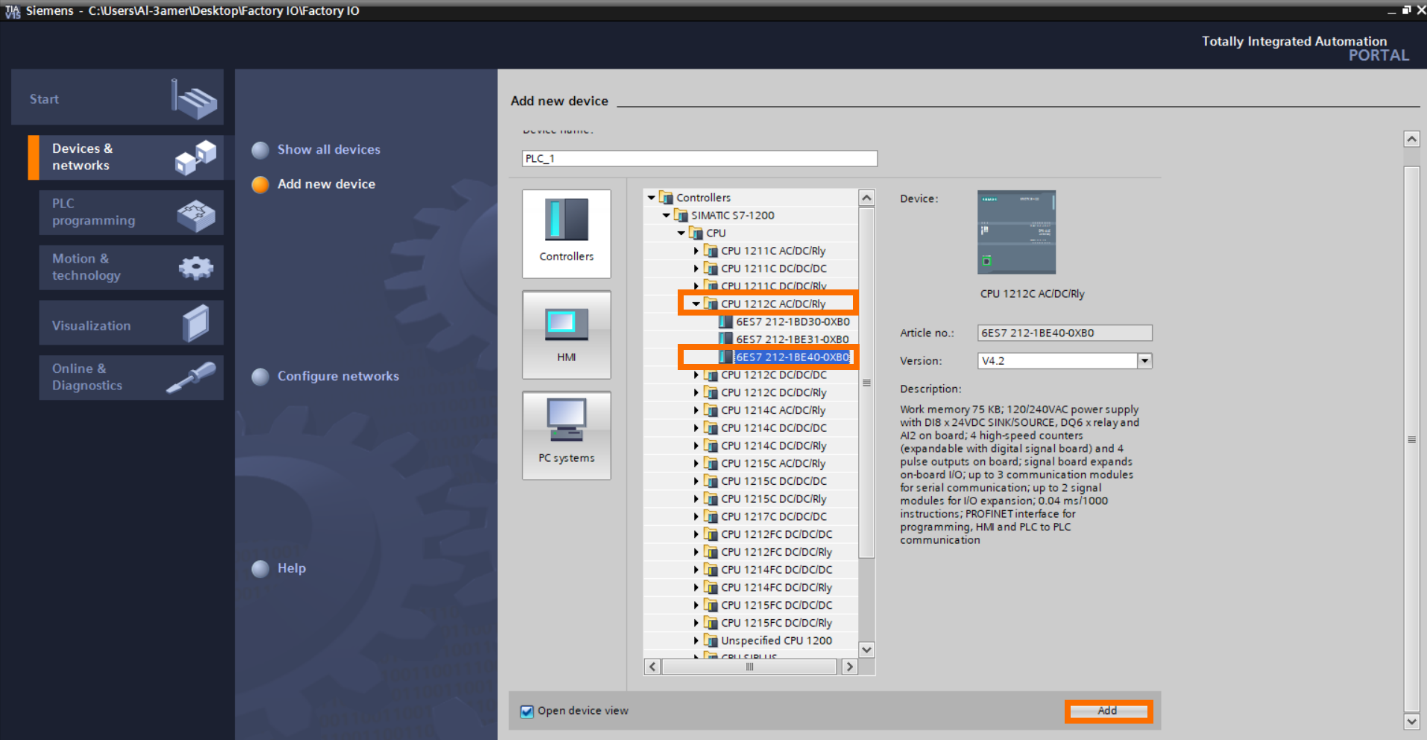The image size is (1427, 740).
Task: Click the device tree horizontal scrollbar thumb
Action: coord(750,666)
